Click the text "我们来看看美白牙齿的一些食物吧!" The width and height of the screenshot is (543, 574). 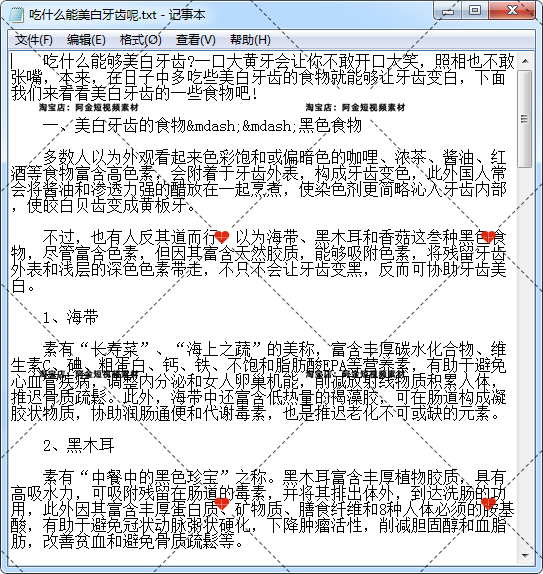135,94
